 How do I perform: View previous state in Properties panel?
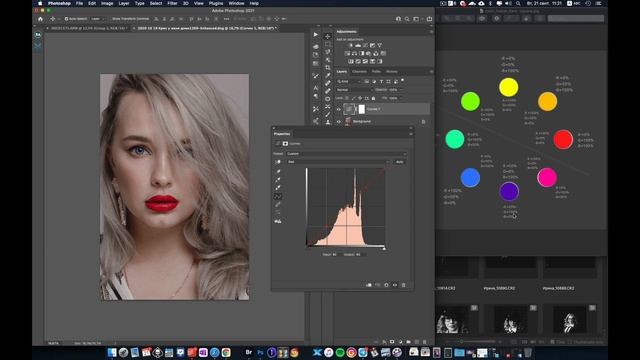click(378, 285)
